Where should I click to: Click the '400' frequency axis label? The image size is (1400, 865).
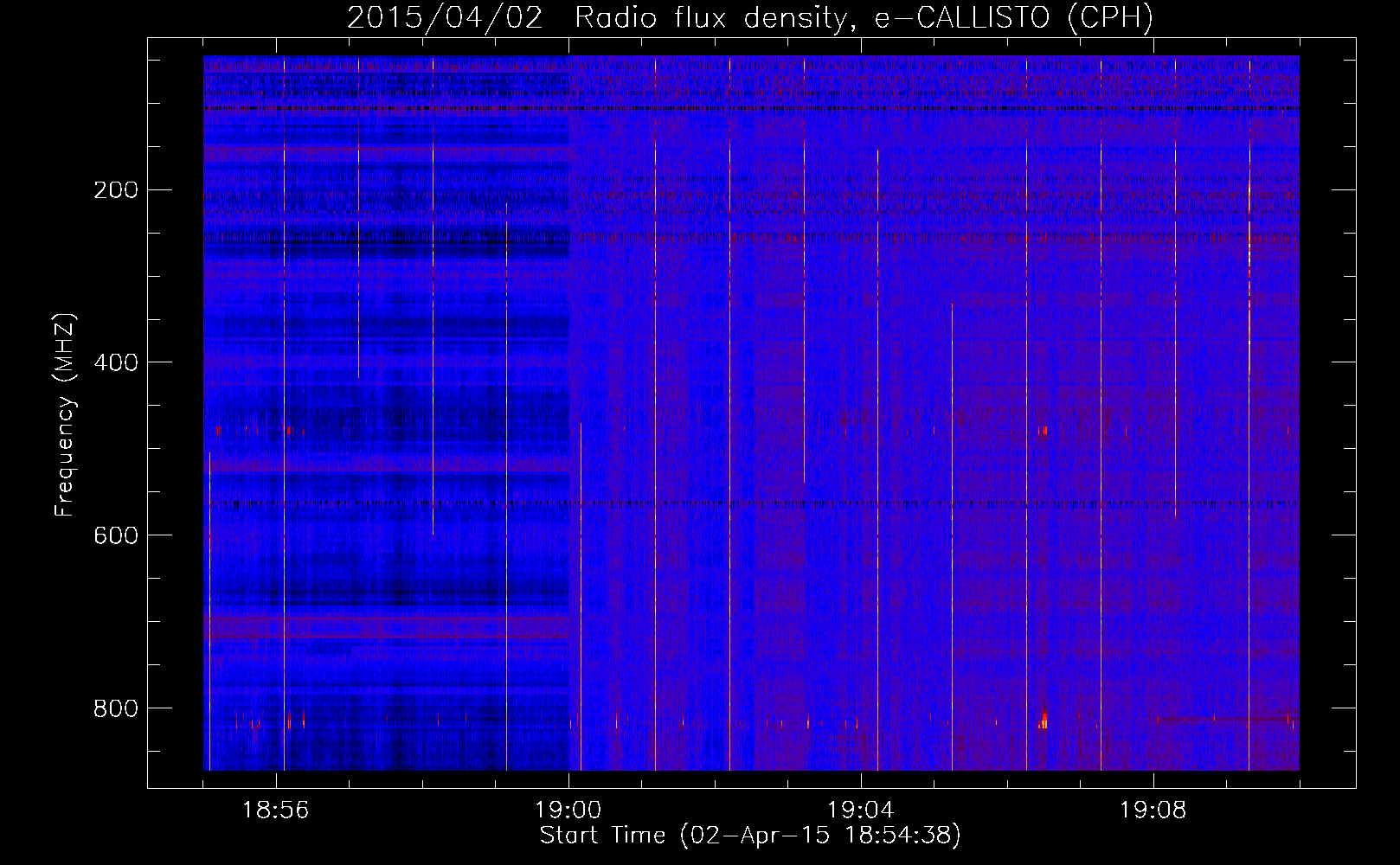point(115,363)
